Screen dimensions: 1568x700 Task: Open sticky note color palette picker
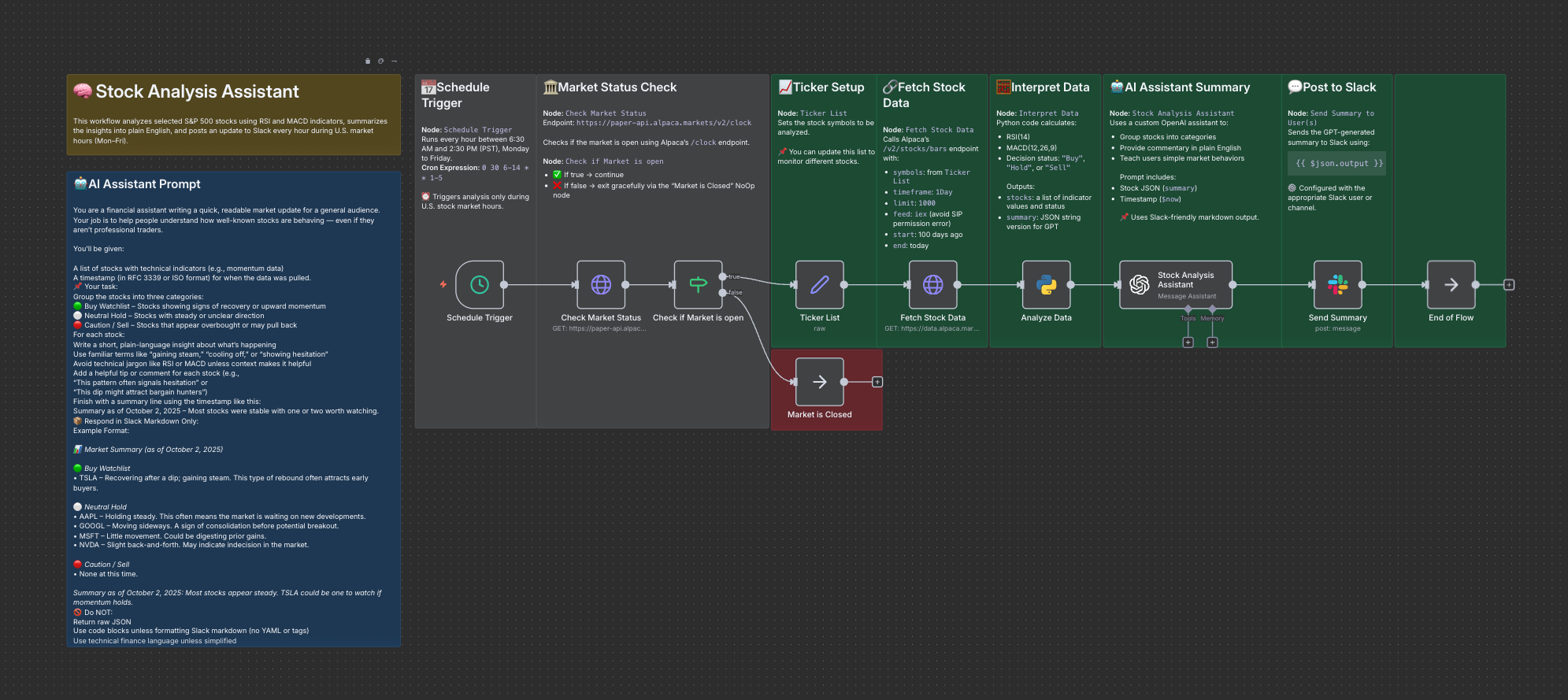pos(381,61)
